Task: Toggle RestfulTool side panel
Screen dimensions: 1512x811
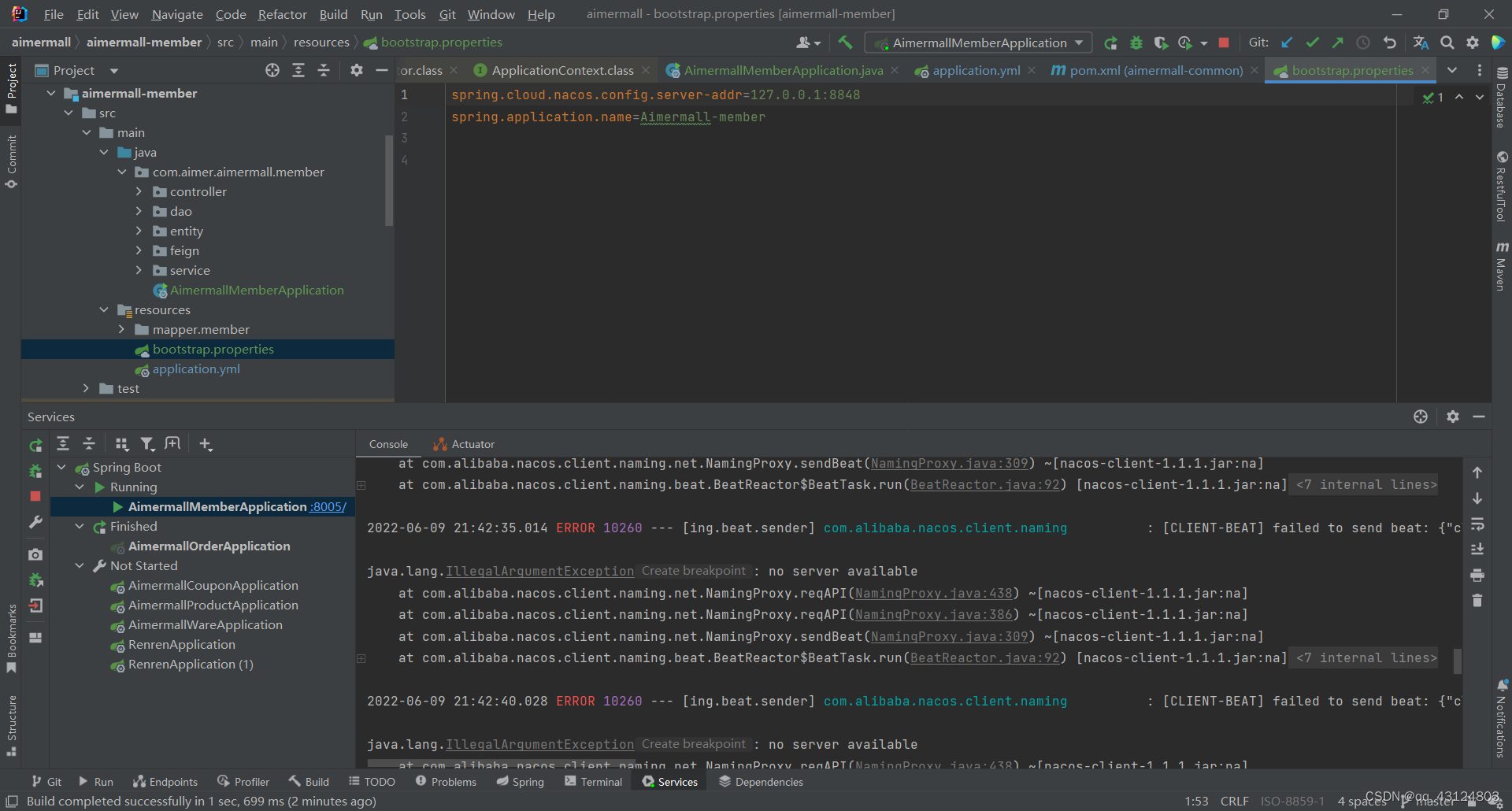Action: (1502, 187)
